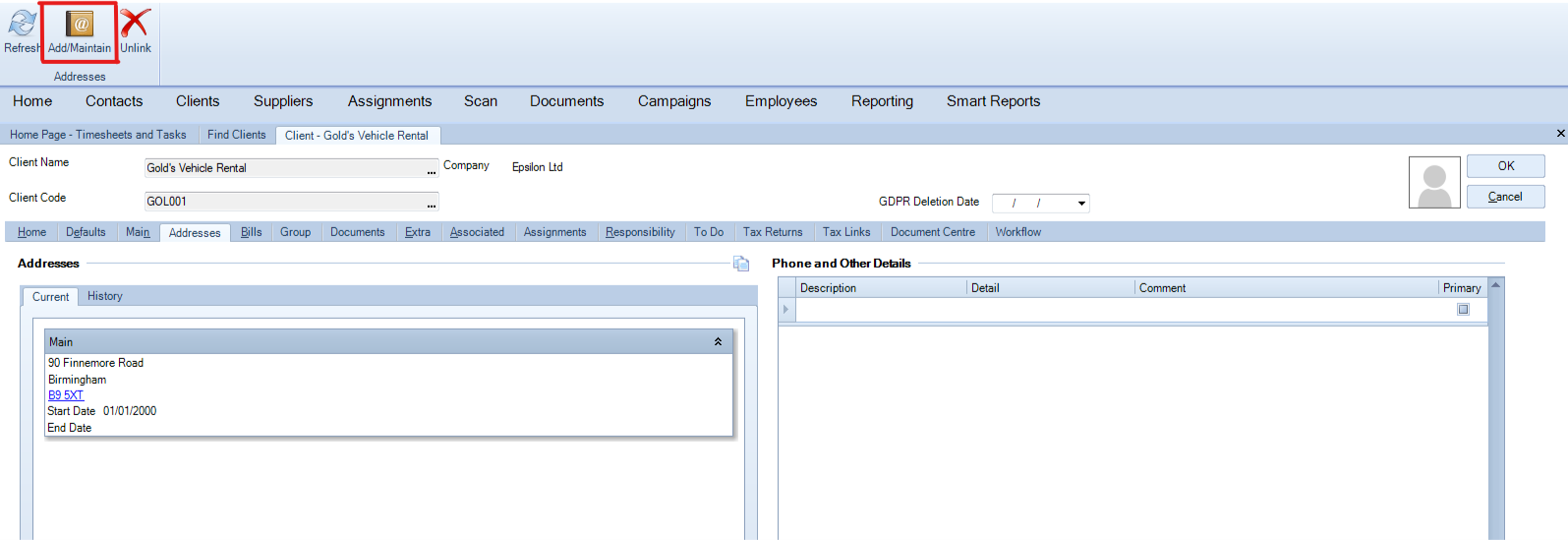Screen dimensions: 1568x540
Task: Switch to Home Page - Timesheets and Tasks tab
Action: point(98,135)
